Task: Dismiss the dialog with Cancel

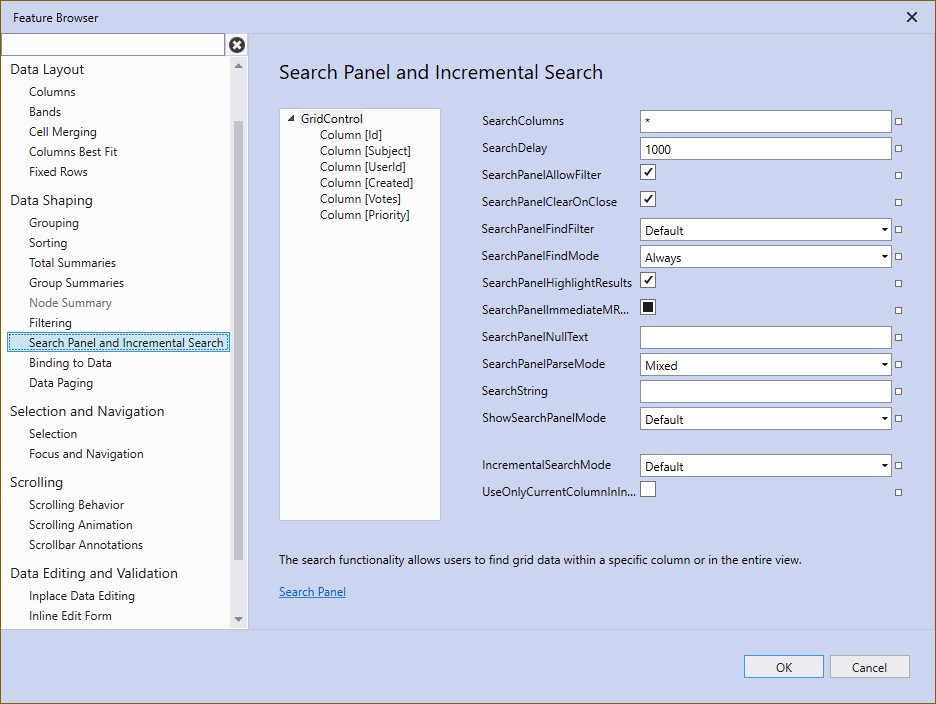Action: [869, 666]
